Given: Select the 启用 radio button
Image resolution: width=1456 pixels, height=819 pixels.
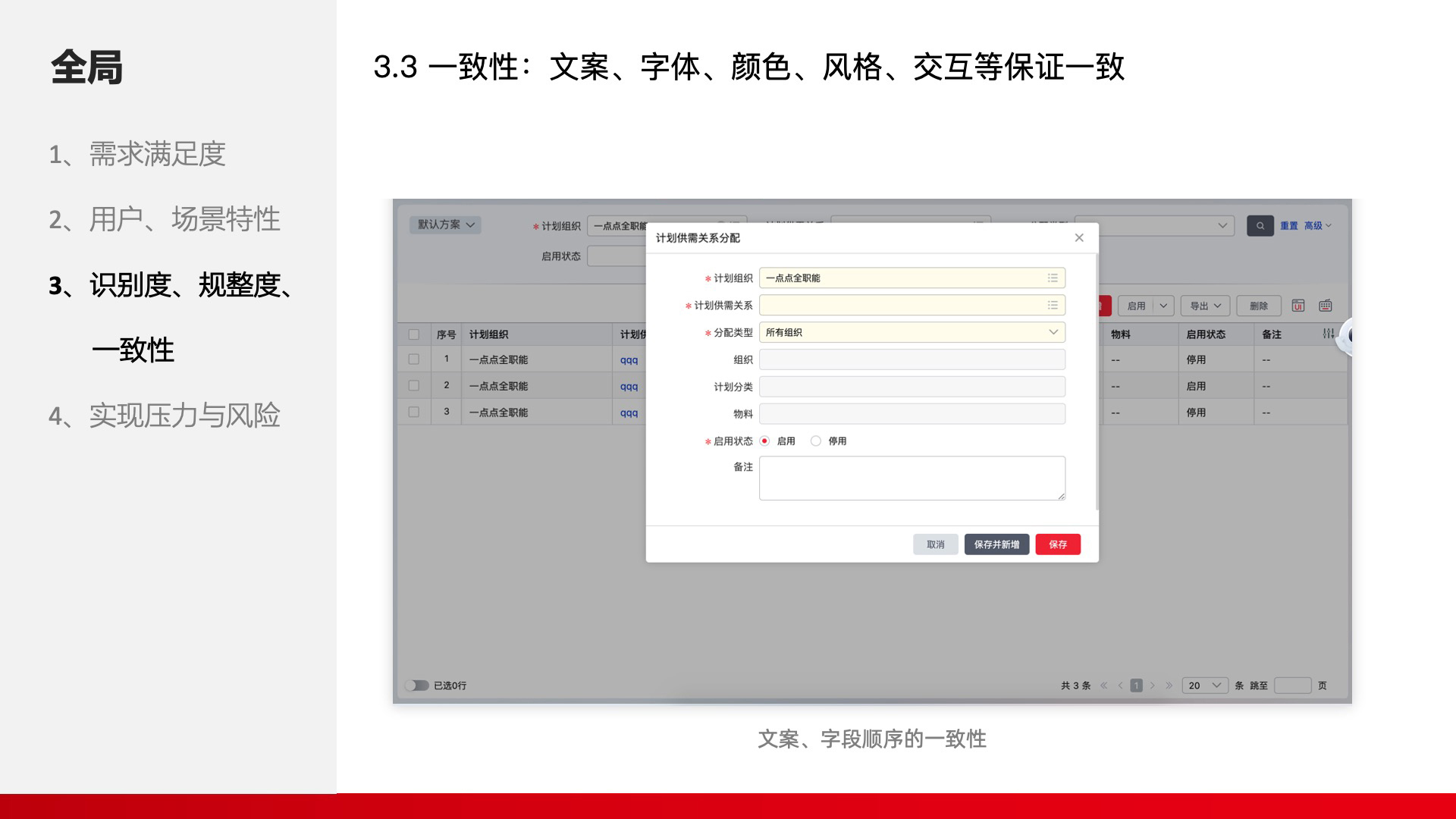Looking at the screenshot, I should pos(764,441).
